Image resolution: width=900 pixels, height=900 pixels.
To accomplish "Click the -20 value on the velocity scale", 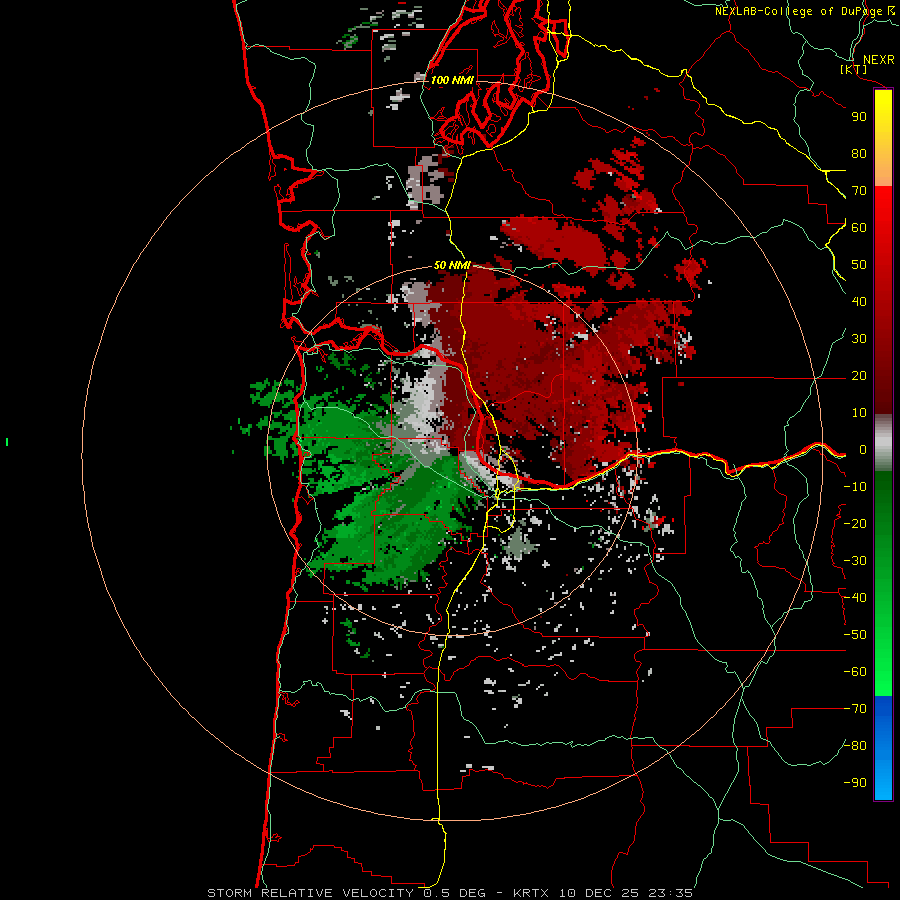I will (855, 523).
